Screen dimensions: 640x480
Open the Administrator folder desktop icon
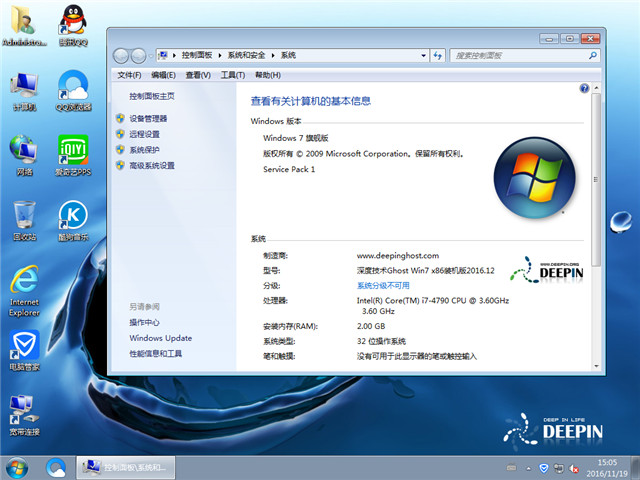24,25
